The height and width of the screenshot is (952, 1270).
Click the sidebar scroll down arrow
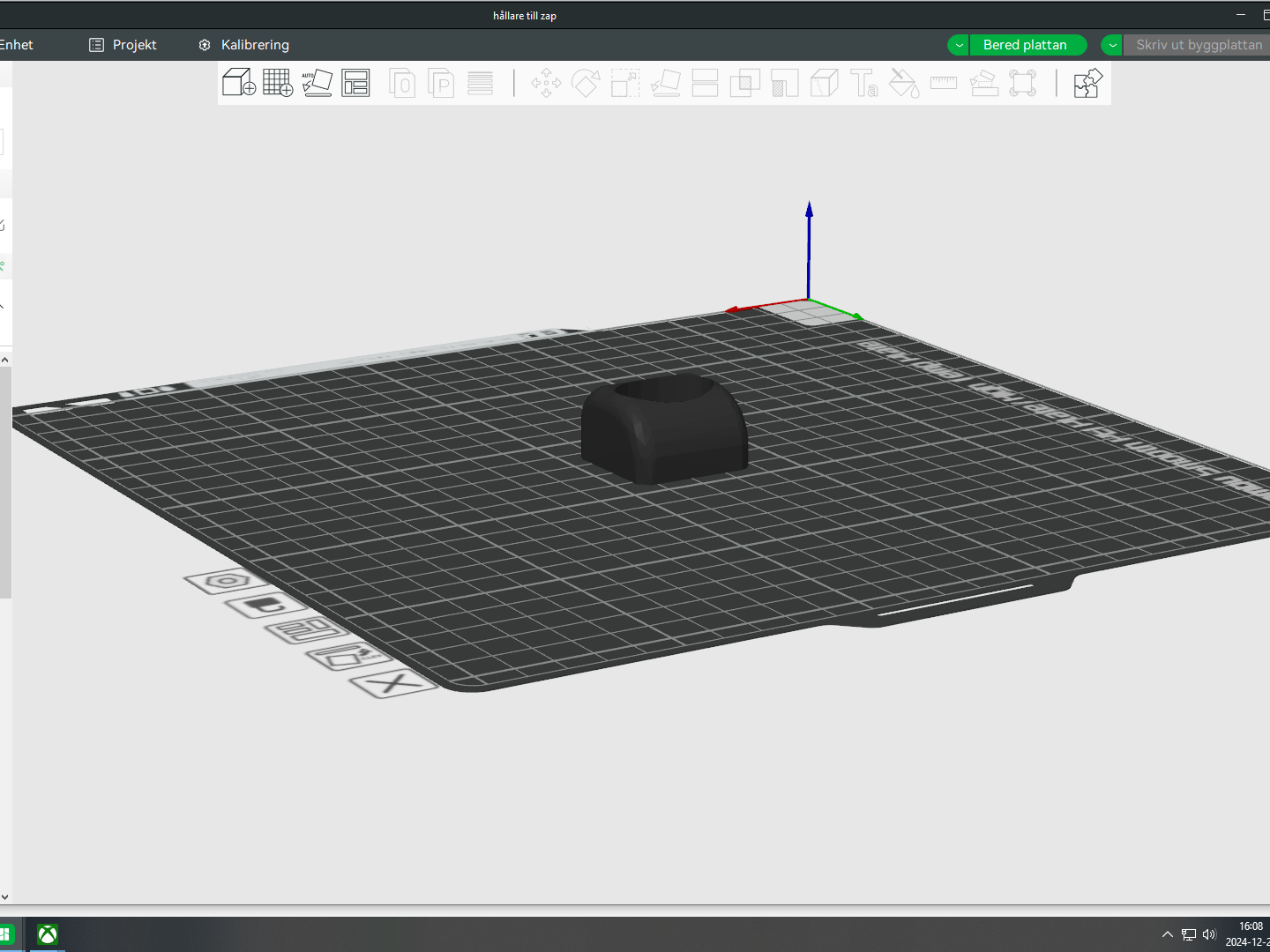click(x=5, y=896)
